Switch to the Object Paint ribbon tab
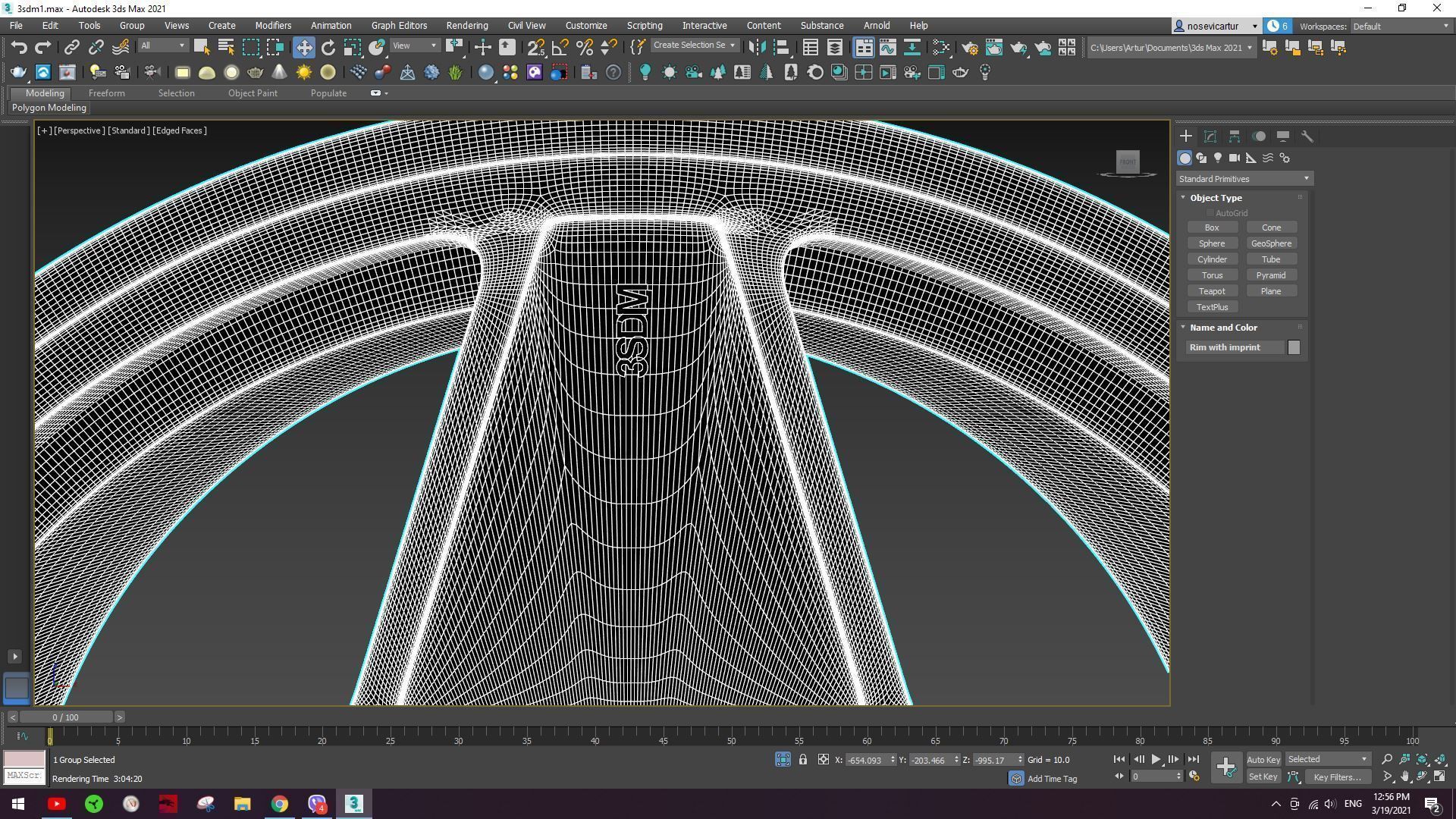1456x819 pixels. (253, 93)
